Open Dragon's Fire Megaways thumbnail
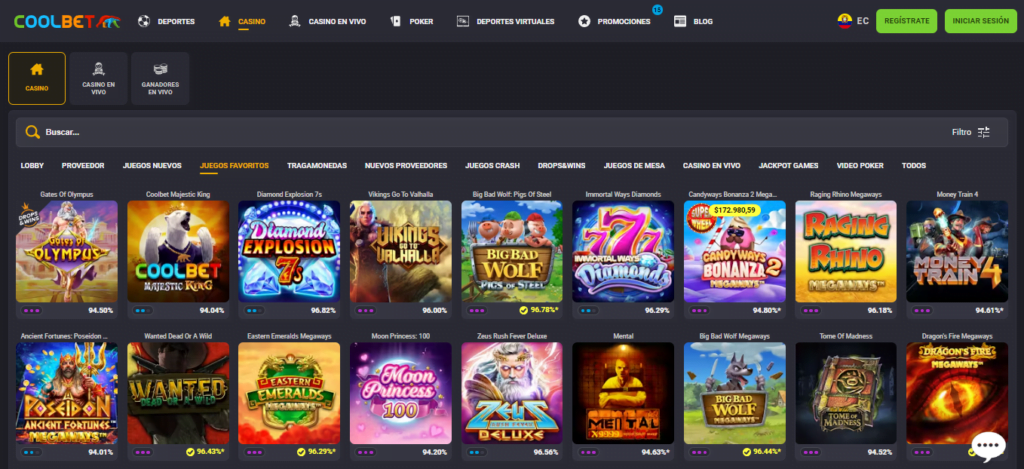The height and width of the screenshot is (469, 1024). pyautogui.click(x=957, y=393)
